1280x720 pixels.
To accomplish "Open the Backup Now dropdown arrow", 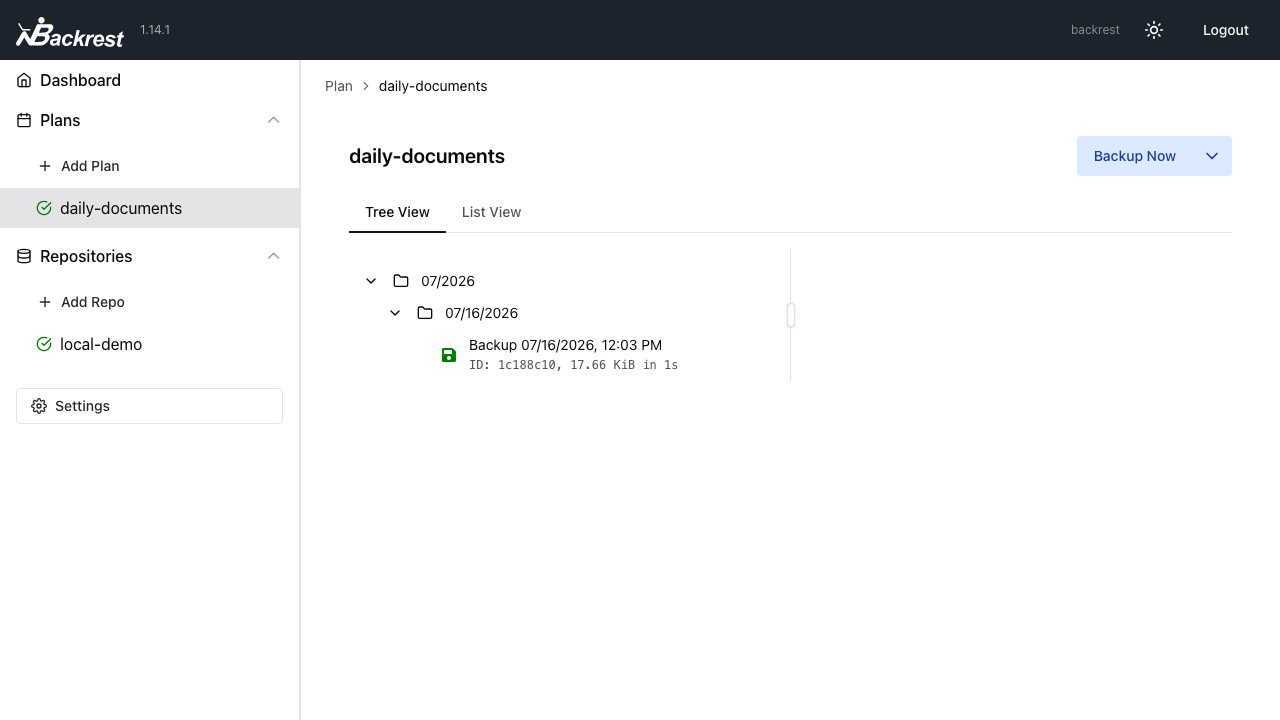I will tap(1212, 156).
